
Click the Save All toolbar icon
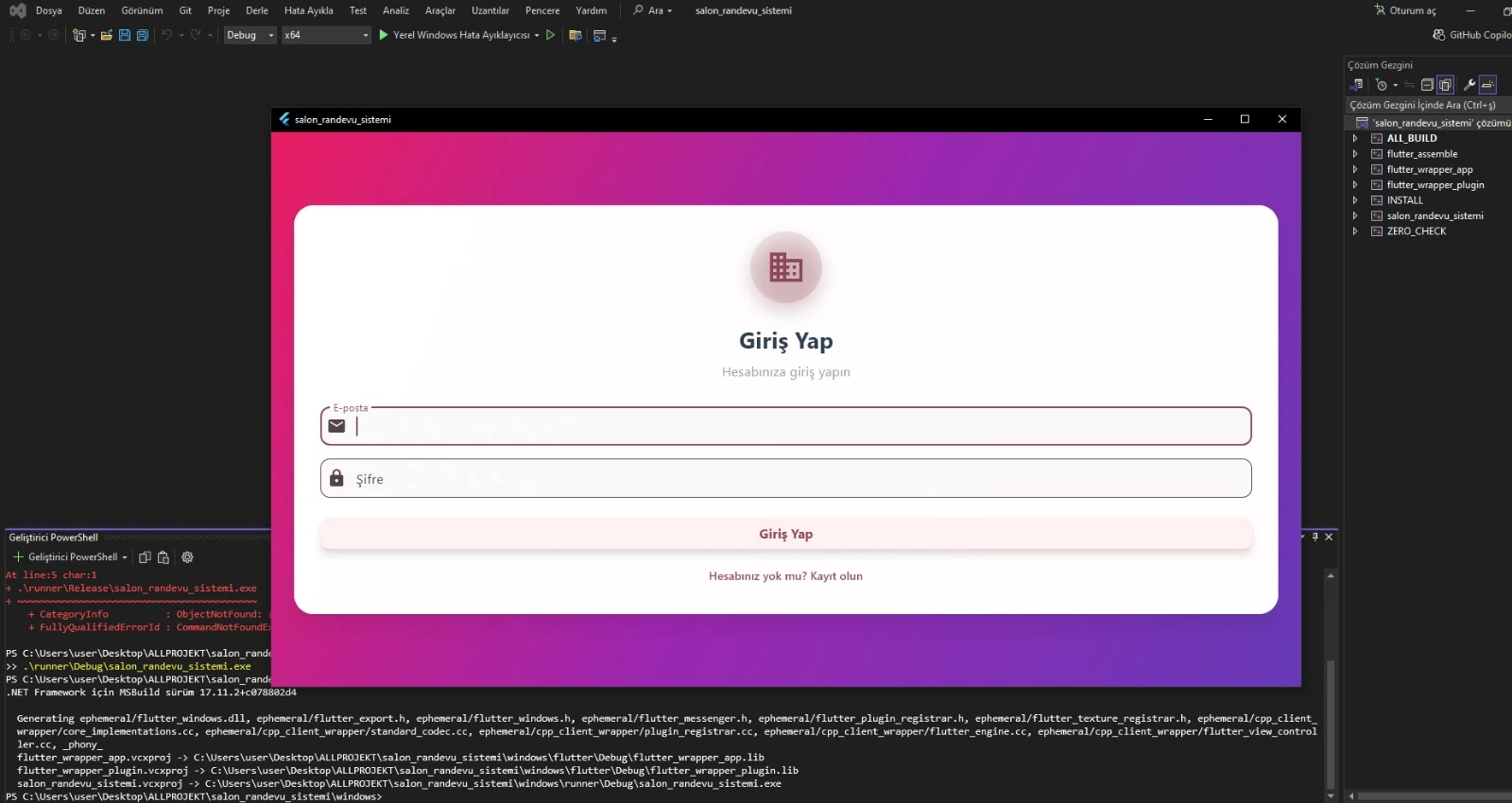point(143,35)
